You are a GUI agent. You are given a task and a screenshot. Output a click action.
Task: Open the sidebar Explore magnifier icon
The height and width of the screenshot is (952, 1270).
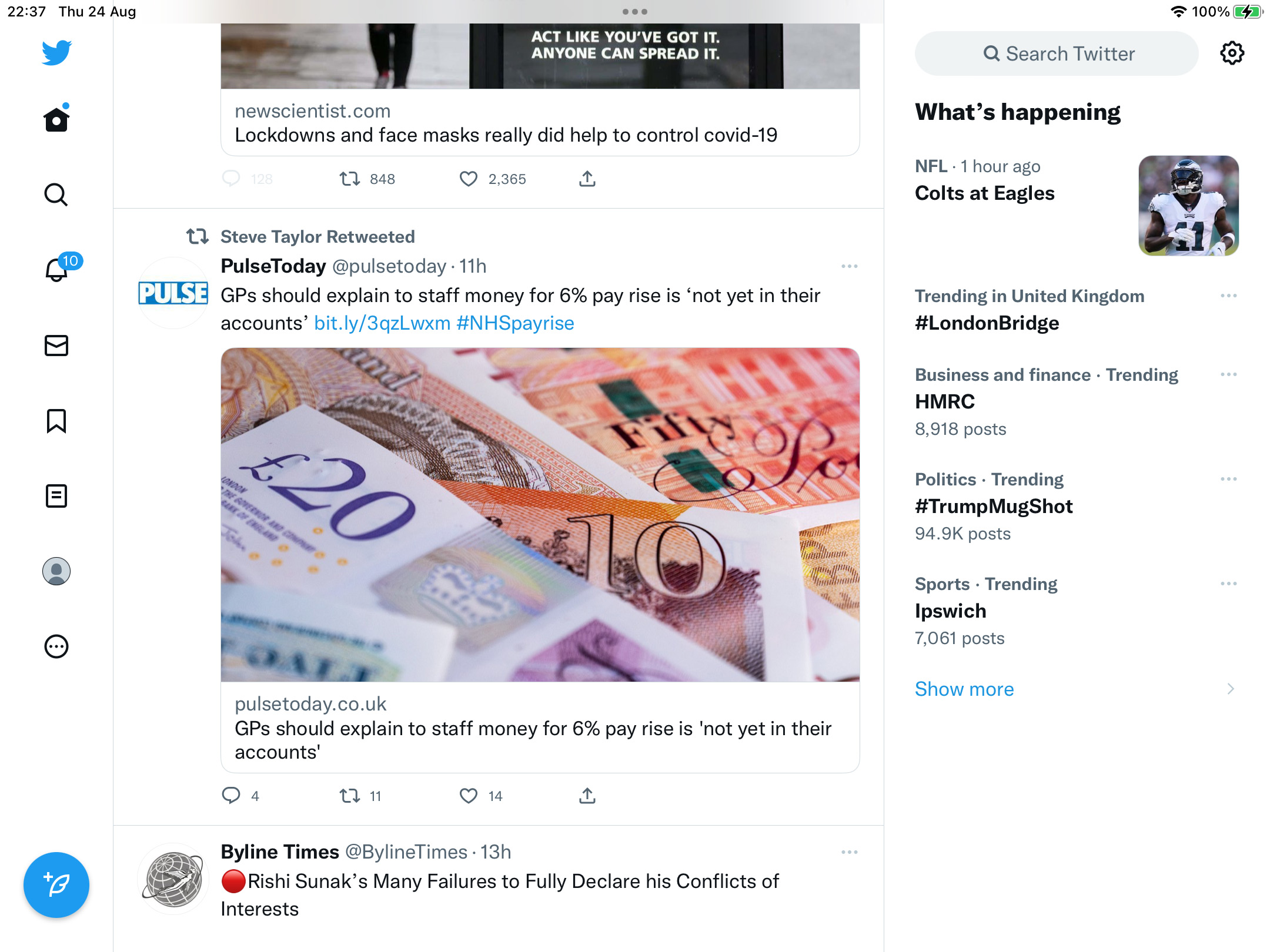pyautogui.click(x=56, y=195)
